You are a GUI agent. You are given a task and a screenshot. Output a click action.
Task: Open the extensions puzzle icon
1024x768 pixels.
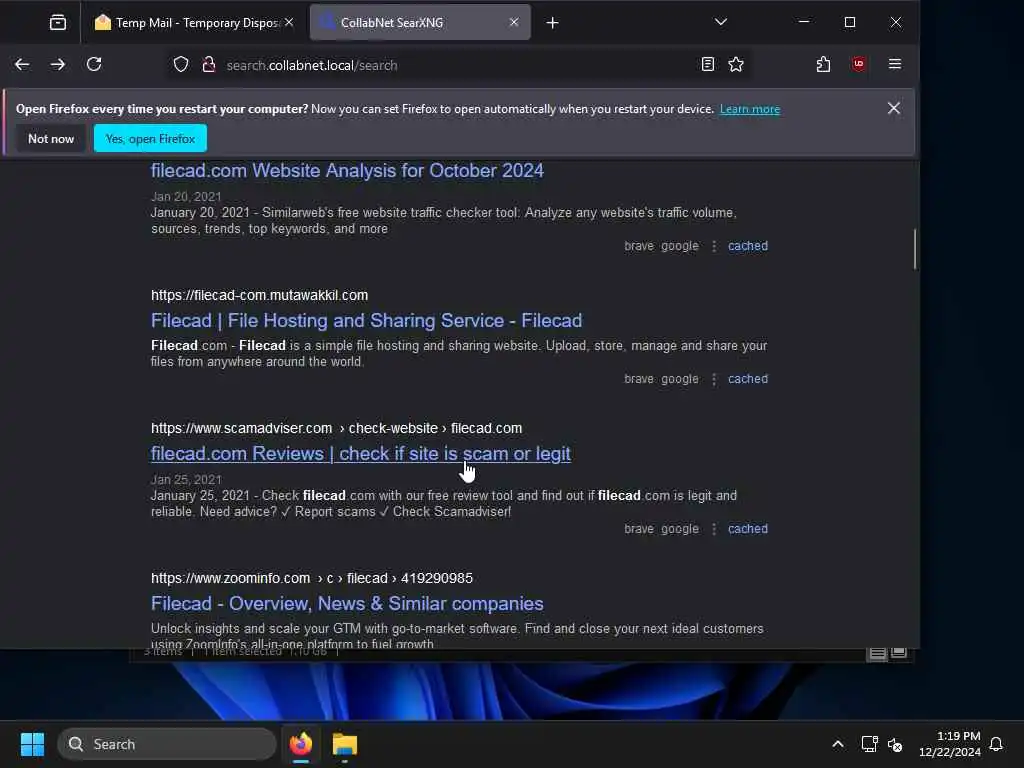(x=824, y=64)
